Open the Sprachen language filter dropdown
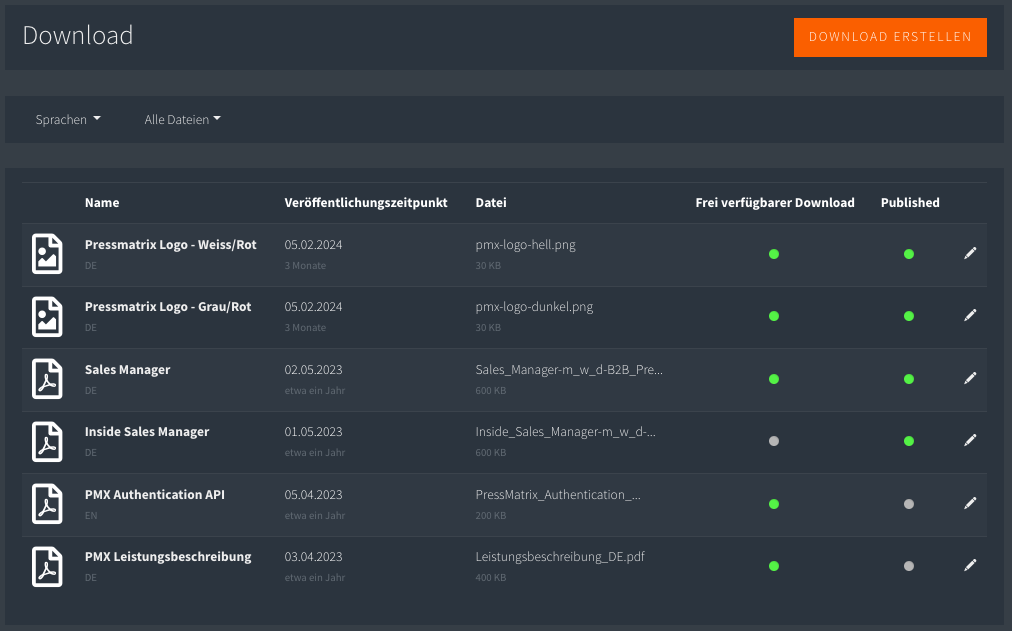This screenshot has width=1012, height=631. (x=68, y=119)
